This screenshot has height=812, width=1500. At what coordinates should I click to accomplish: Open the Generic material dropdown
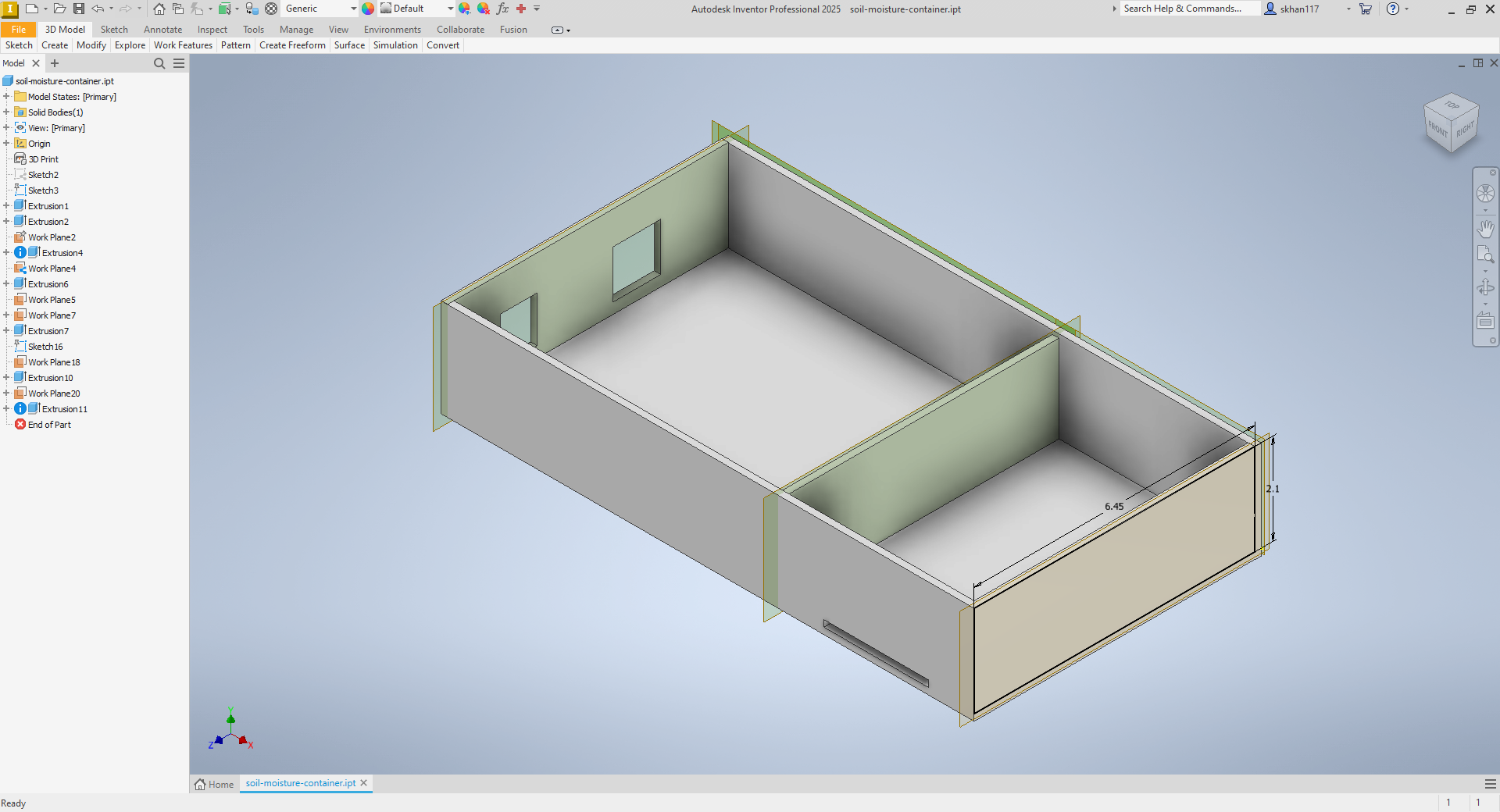tap(353, 9)
